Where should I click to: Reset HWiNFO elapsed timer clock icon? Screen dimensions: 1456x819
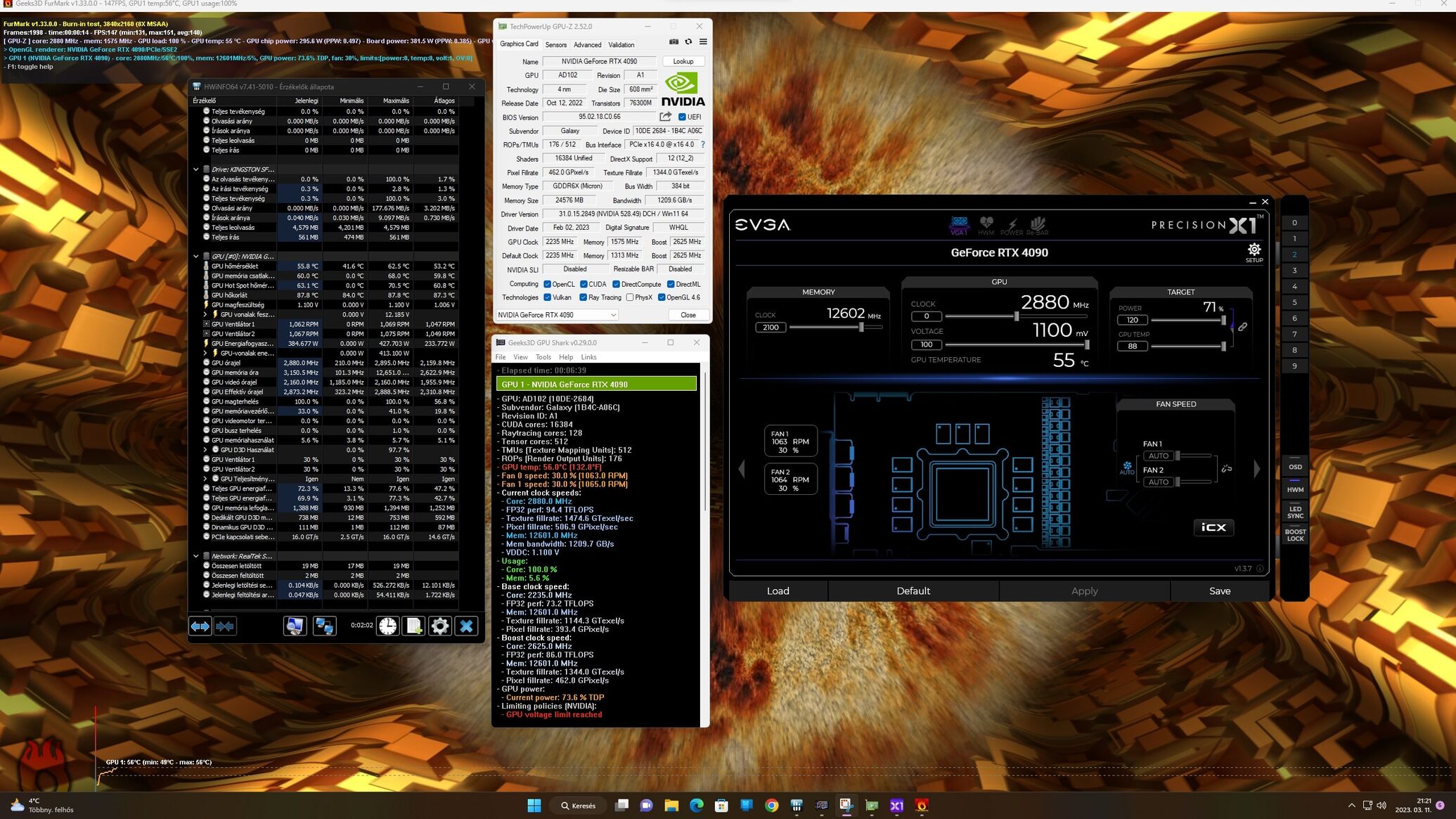point(387,626)
